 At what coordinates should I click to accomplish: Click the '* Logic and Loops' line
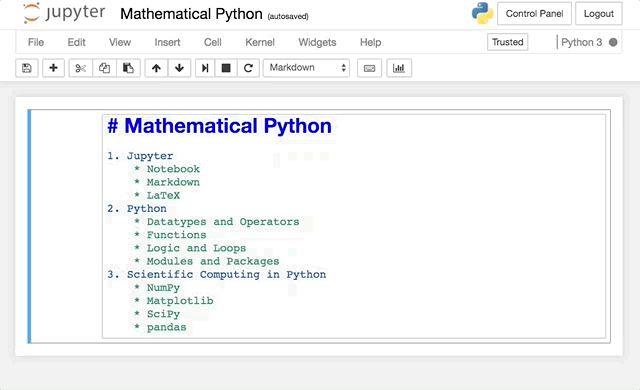click(190, 248)
